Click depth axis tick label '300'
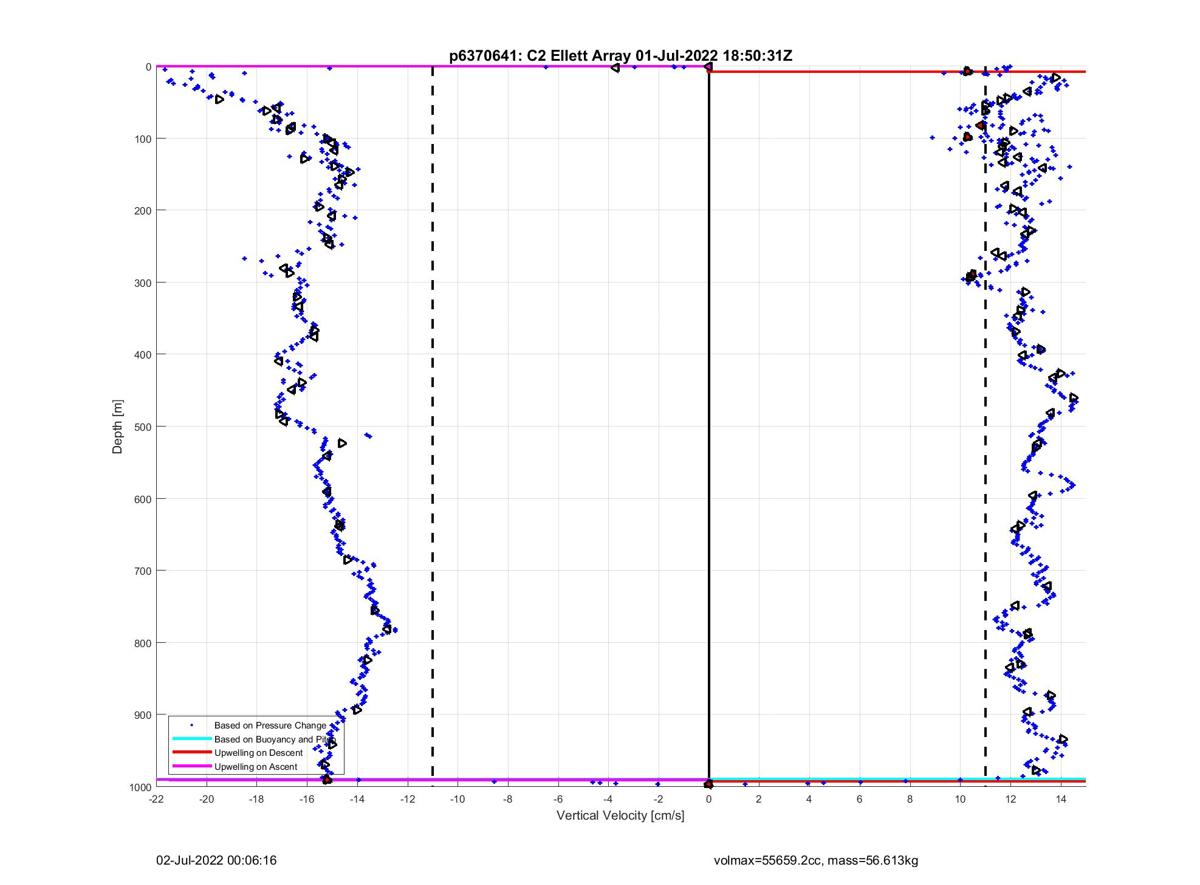 click(142, 283)
